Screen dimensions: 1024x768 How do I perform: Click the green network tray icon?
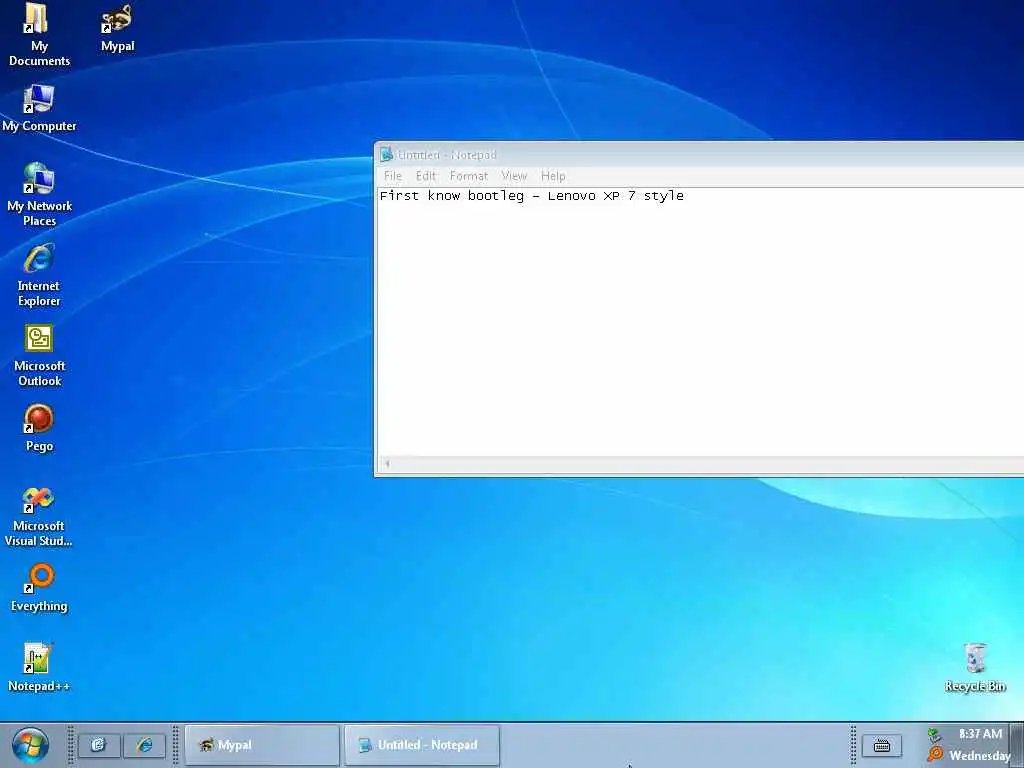(x=934, y=735)
